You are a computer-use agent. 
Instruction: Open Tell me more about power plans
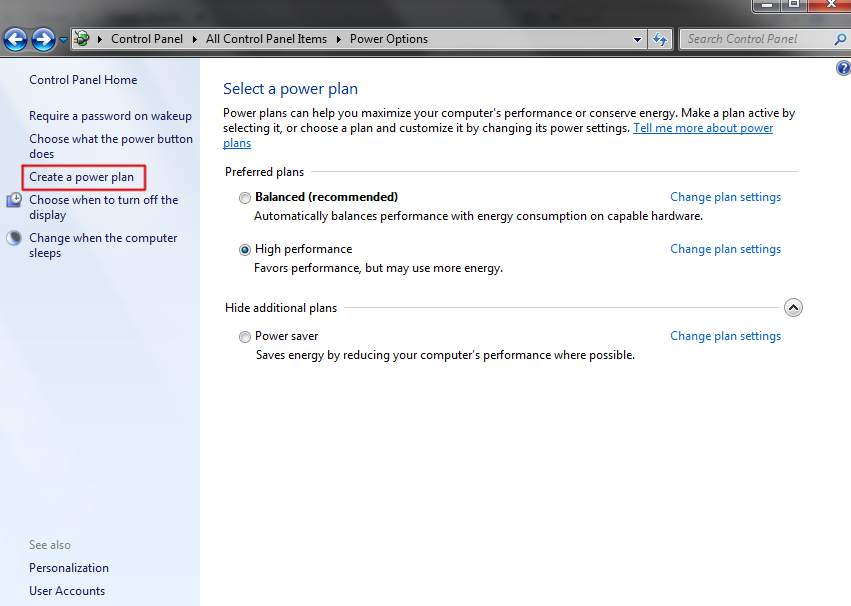tap(703, 128)
